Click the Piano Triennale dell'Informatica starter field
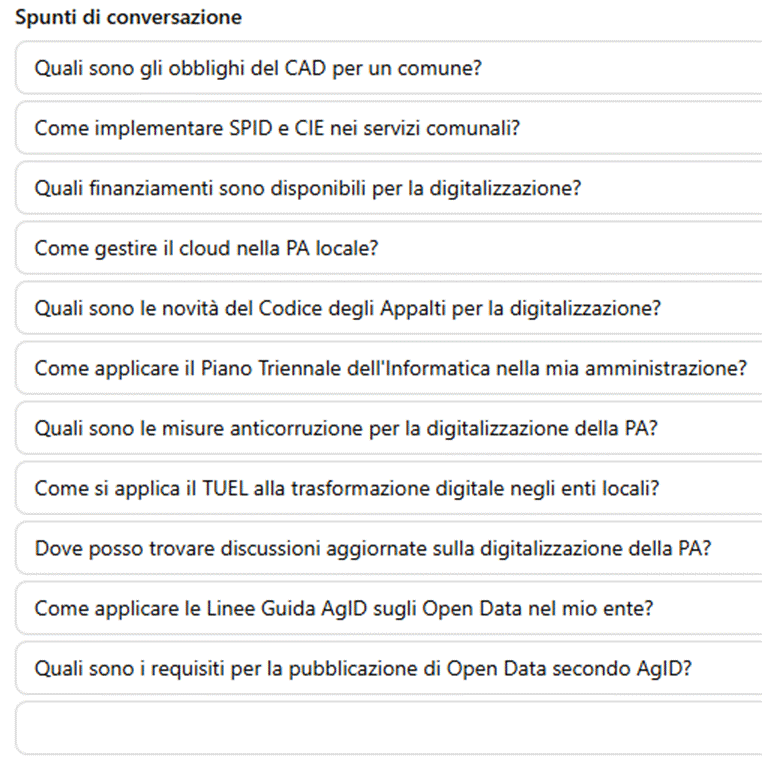This screenshot has width=762, height=767. [389, 368]
